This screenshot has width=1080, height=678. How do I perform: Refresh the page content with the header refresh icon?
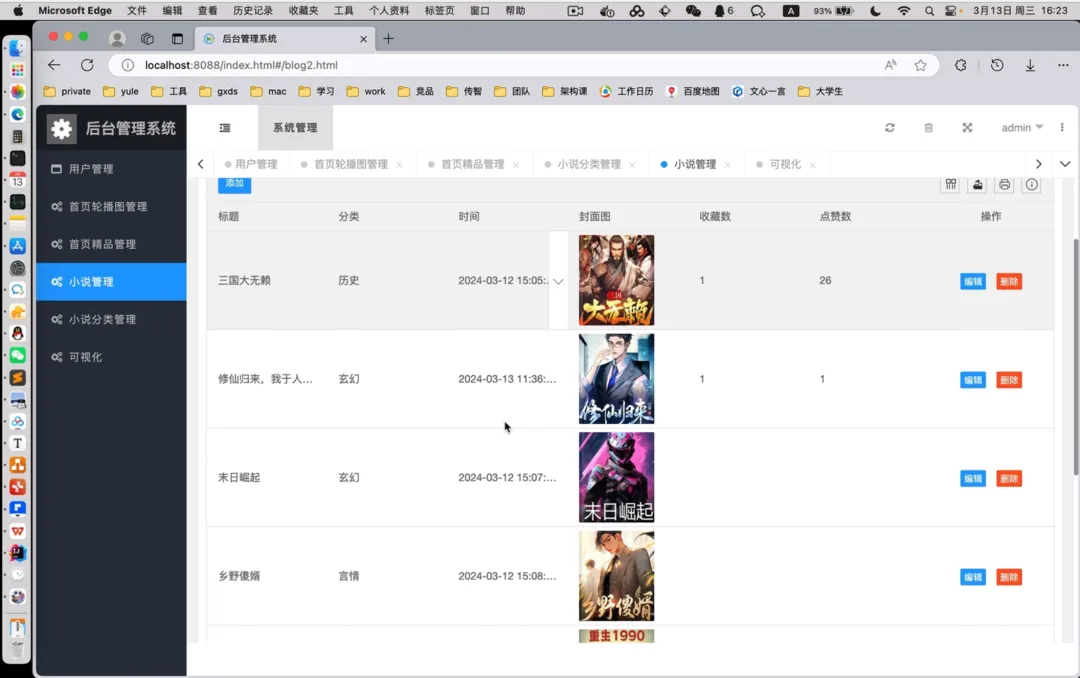[890, 127]
